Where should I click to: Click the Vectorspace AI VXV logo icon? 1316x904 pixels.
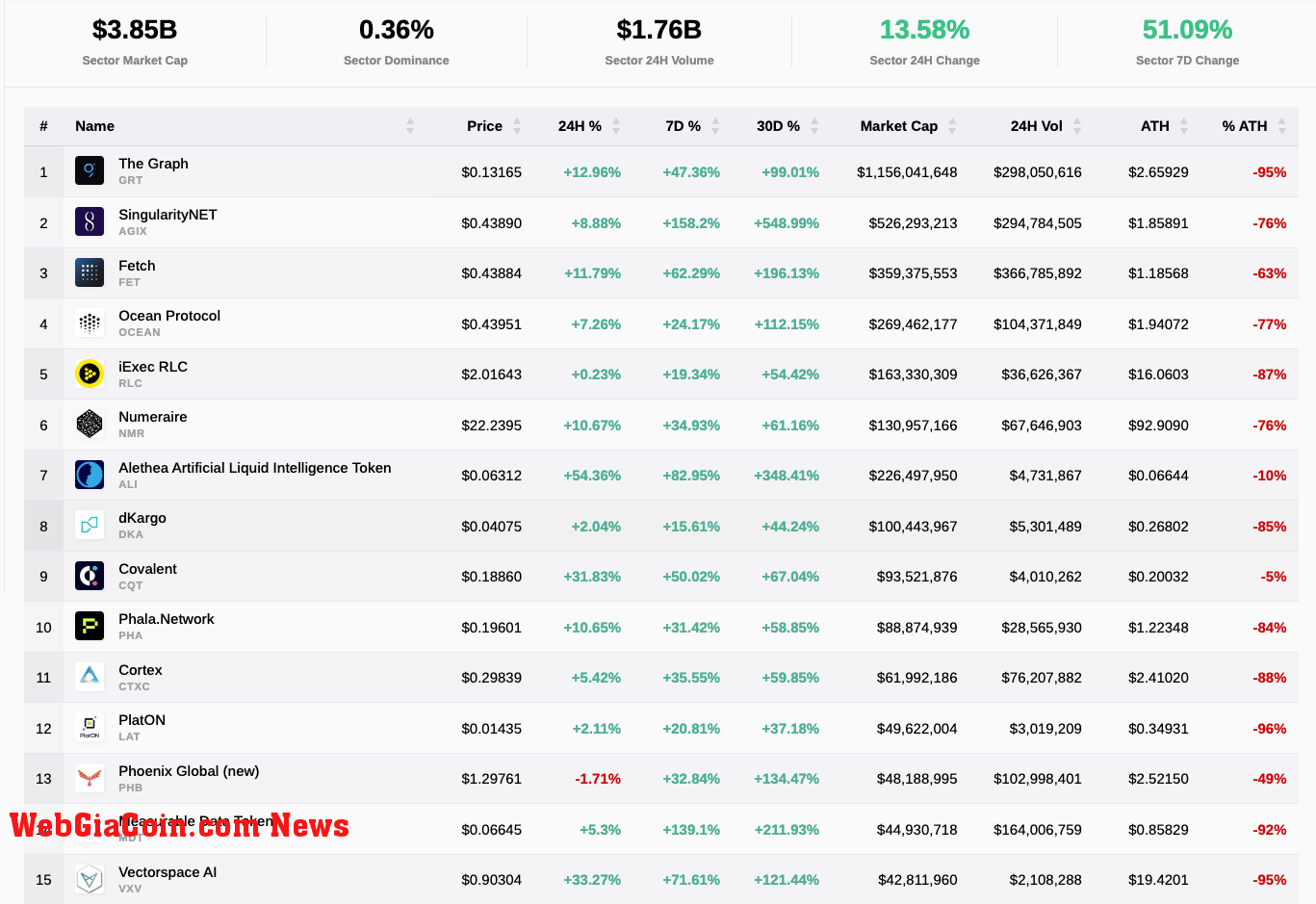coord(90,879)
